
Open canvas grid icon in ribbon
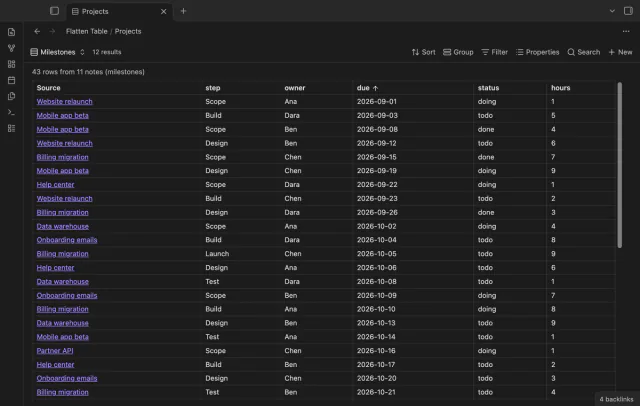tap(11, 64)
